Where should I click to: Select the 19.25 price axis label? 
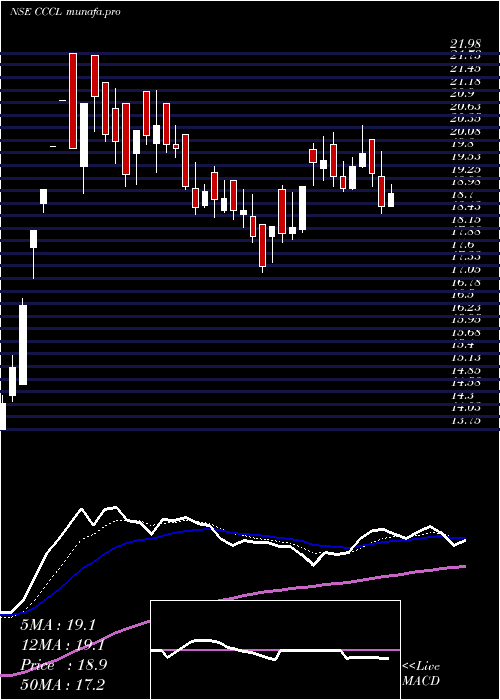click(465, 170)
